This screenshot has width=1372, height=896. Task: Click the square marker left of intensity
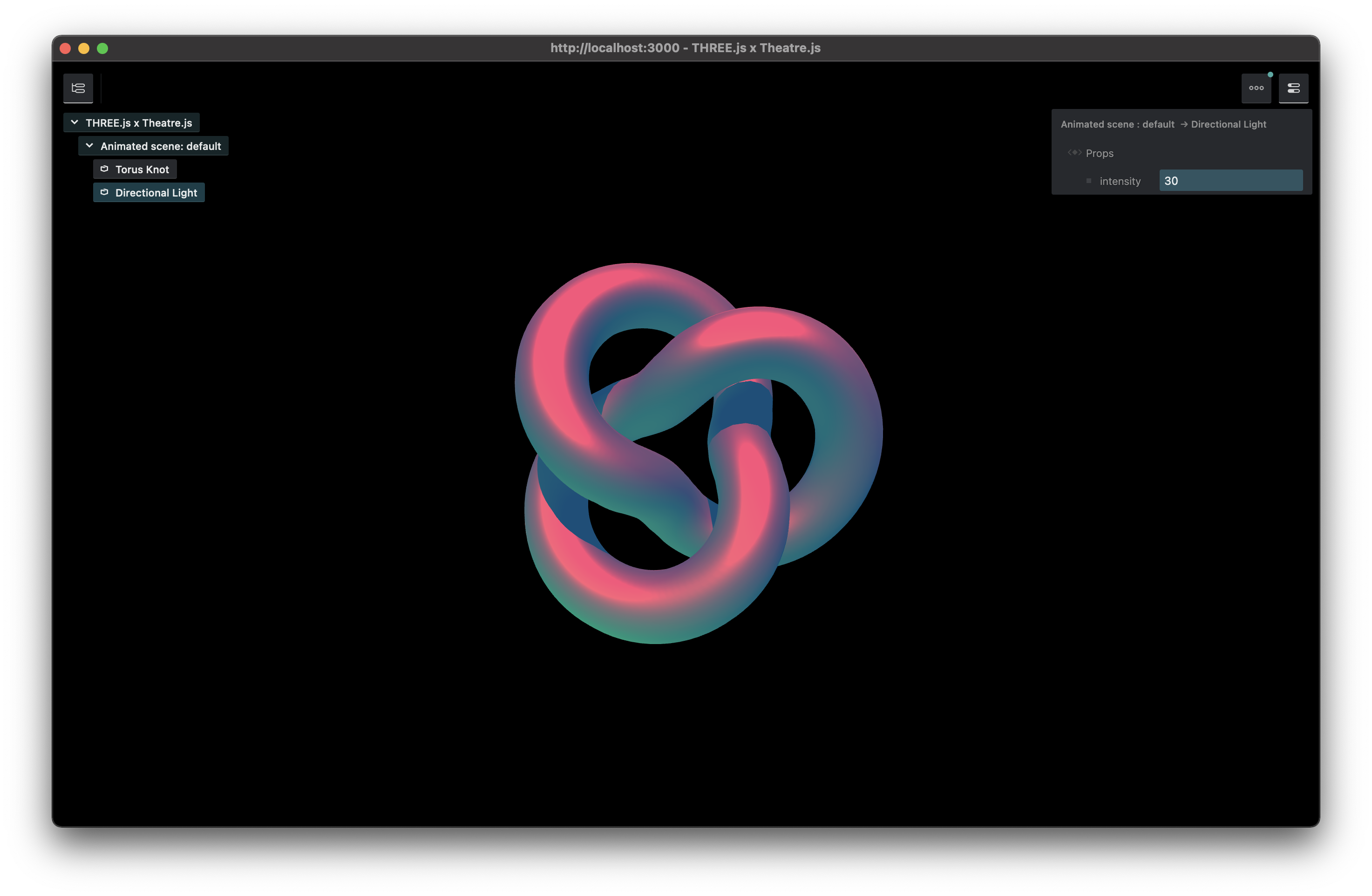tap(1088, 181)
